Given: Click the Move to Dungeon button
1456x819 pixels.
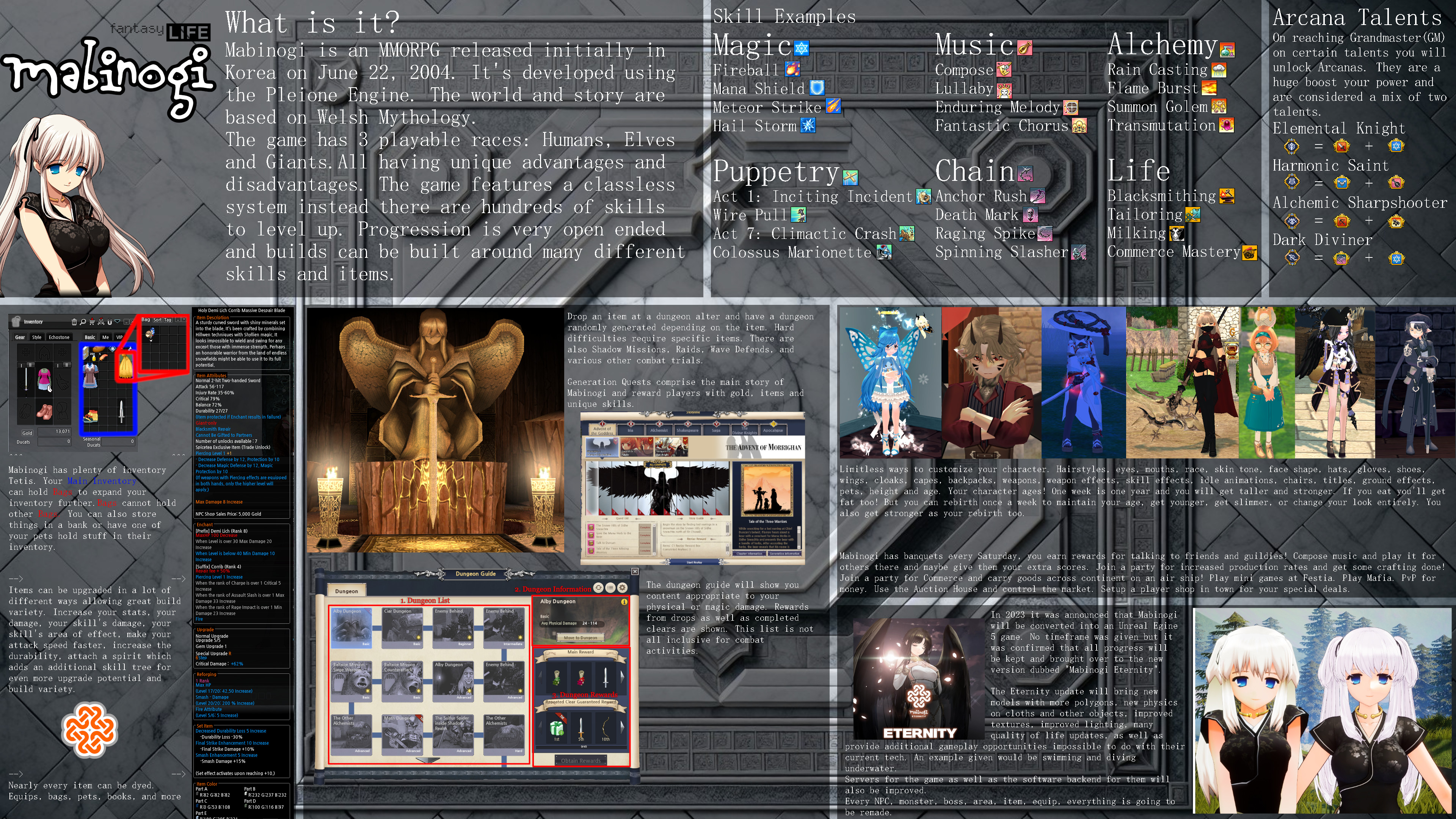Looking at the screenshot, I should tap(581, 637).
